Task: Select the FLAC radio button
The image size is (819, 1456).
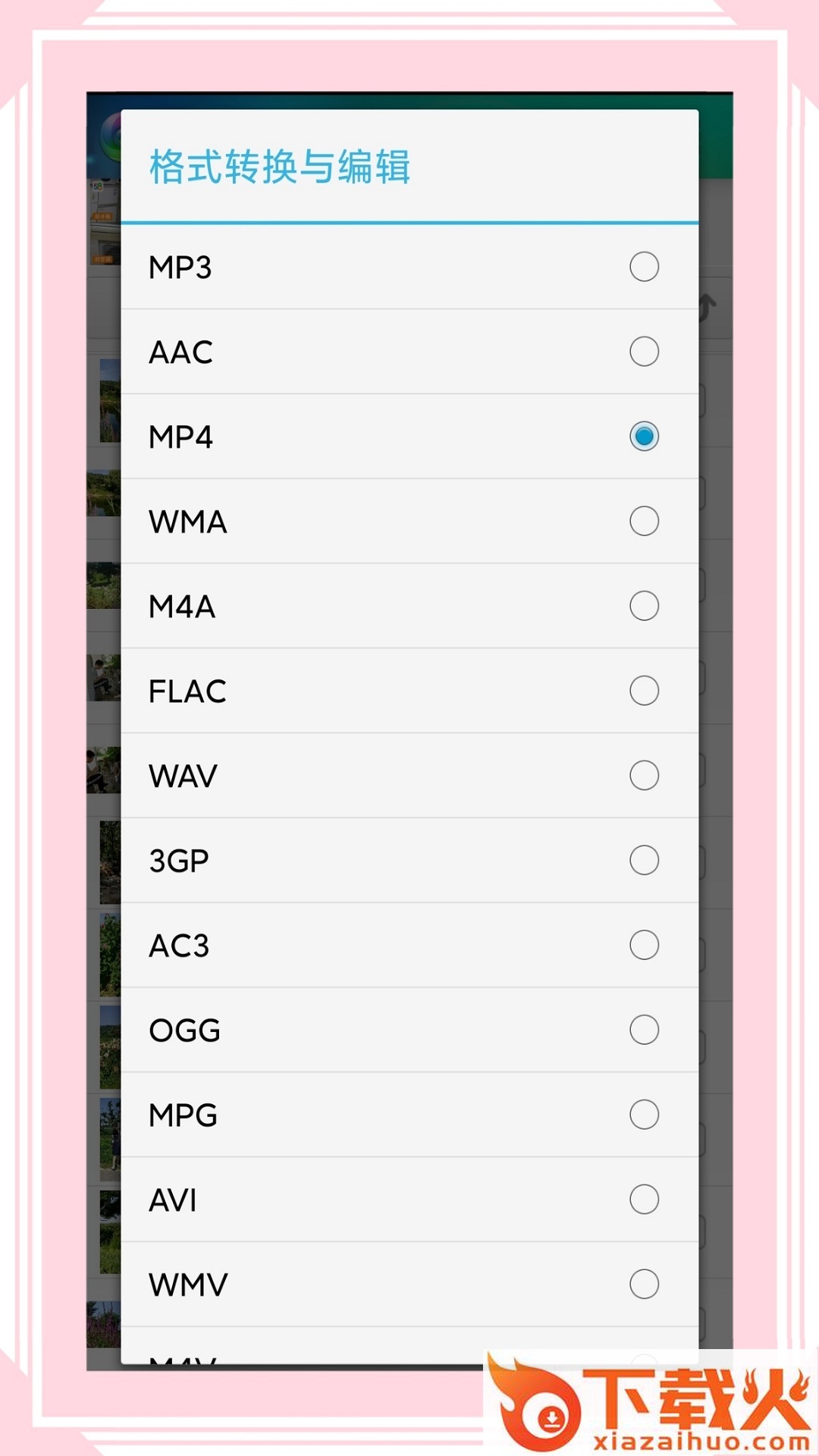Action: pyautogui.click(x=644, y=691)
